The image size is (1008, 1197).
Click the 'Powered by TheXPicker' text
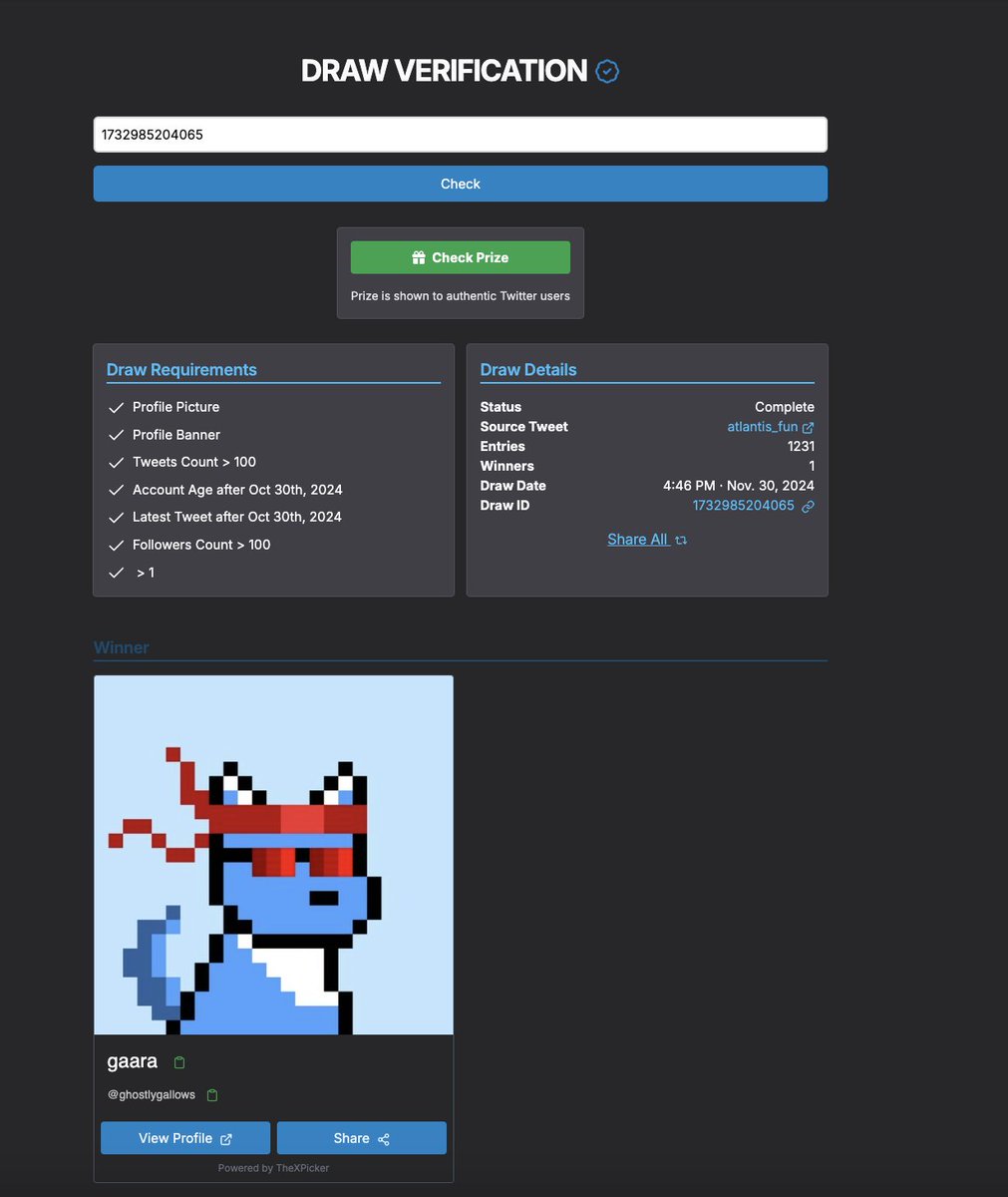273,1168
